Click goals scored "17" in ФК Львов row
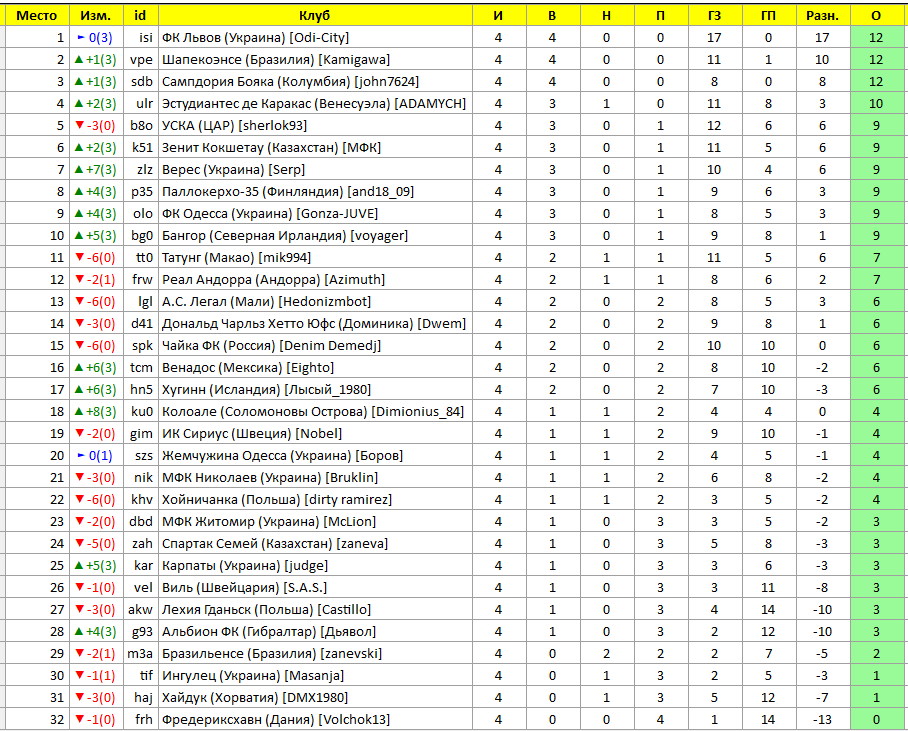908x731 pixels. click(x=715, y=38)
